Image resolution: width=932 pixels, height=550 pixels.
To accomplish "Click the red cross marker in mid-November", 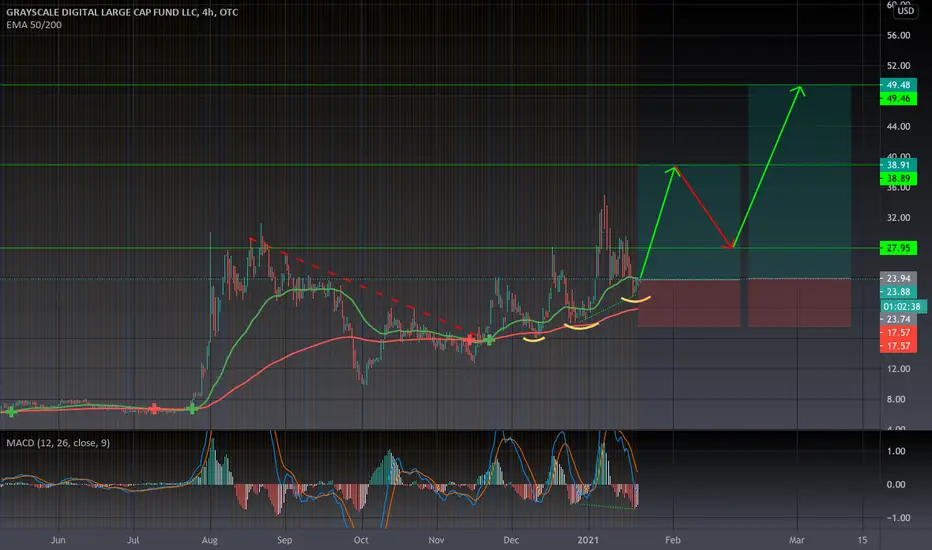I will coord(470,340).
